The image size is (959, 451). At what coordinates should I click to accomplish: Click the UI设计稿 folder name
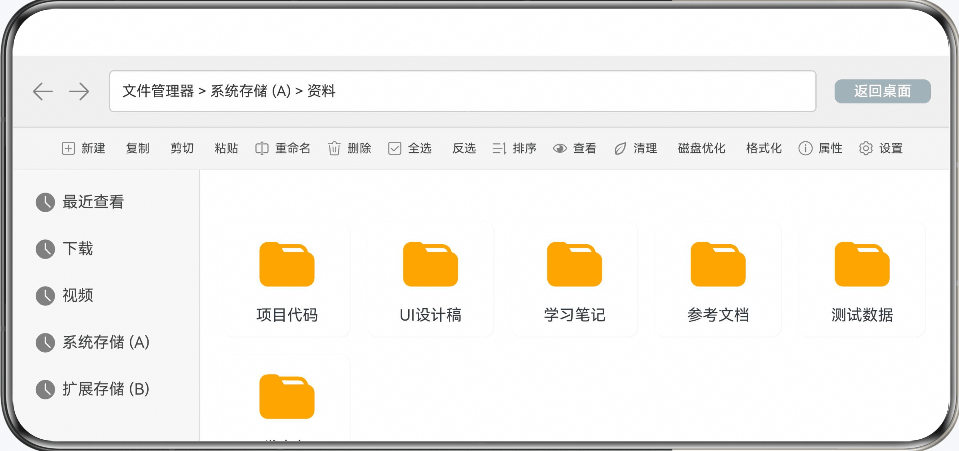431,315
